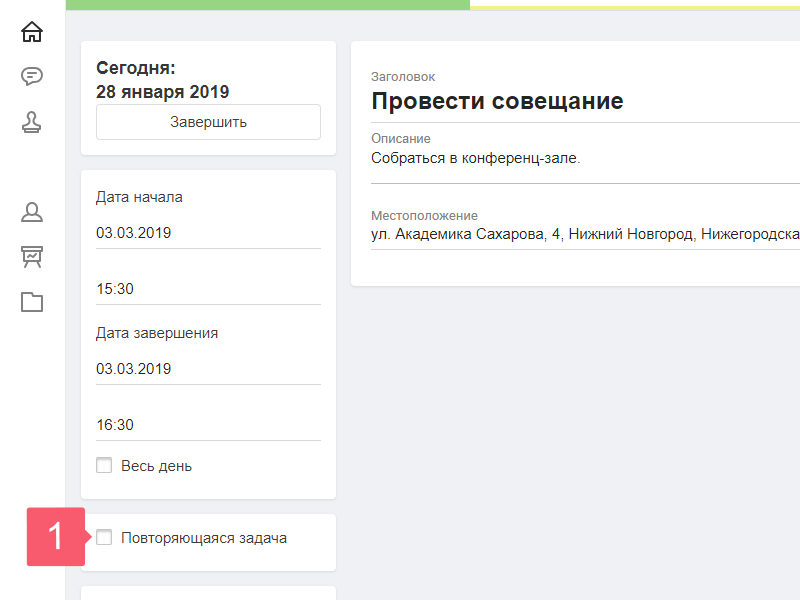Select the Заголовок label
This screenshot has width=800, height=600.
point(403,77)
